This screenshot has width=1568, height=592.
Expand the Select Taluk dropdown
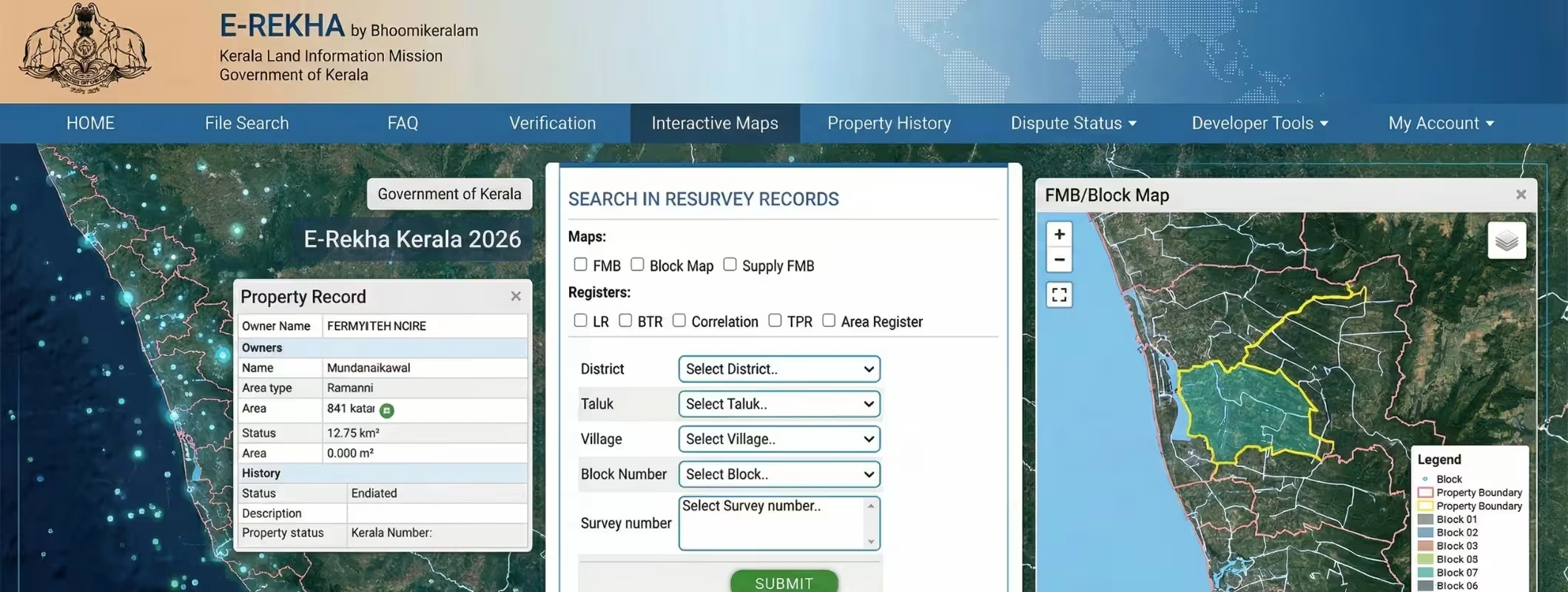[779, 404]
